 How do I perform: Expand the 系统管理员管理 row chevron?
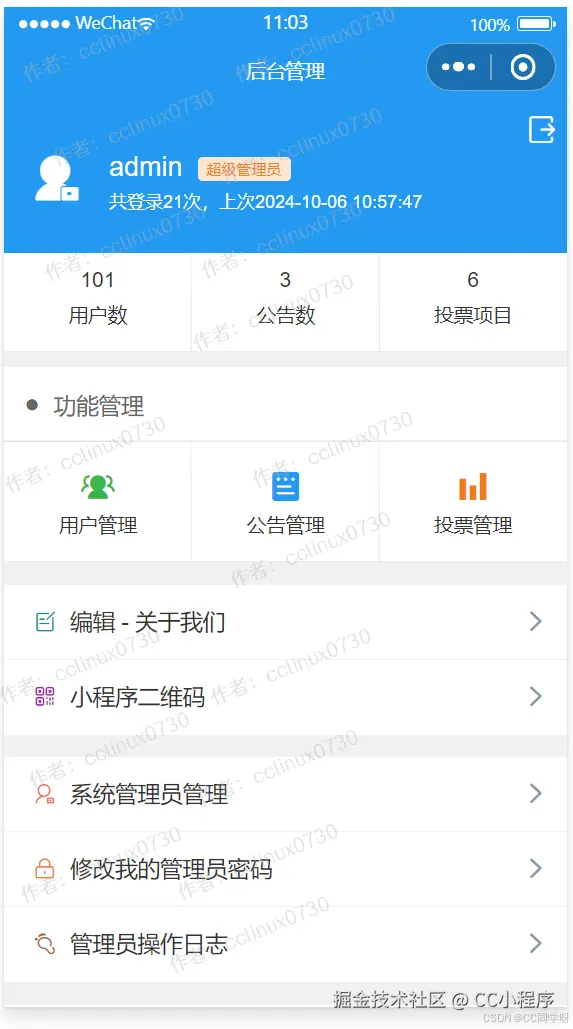click(x=536, y=794)
